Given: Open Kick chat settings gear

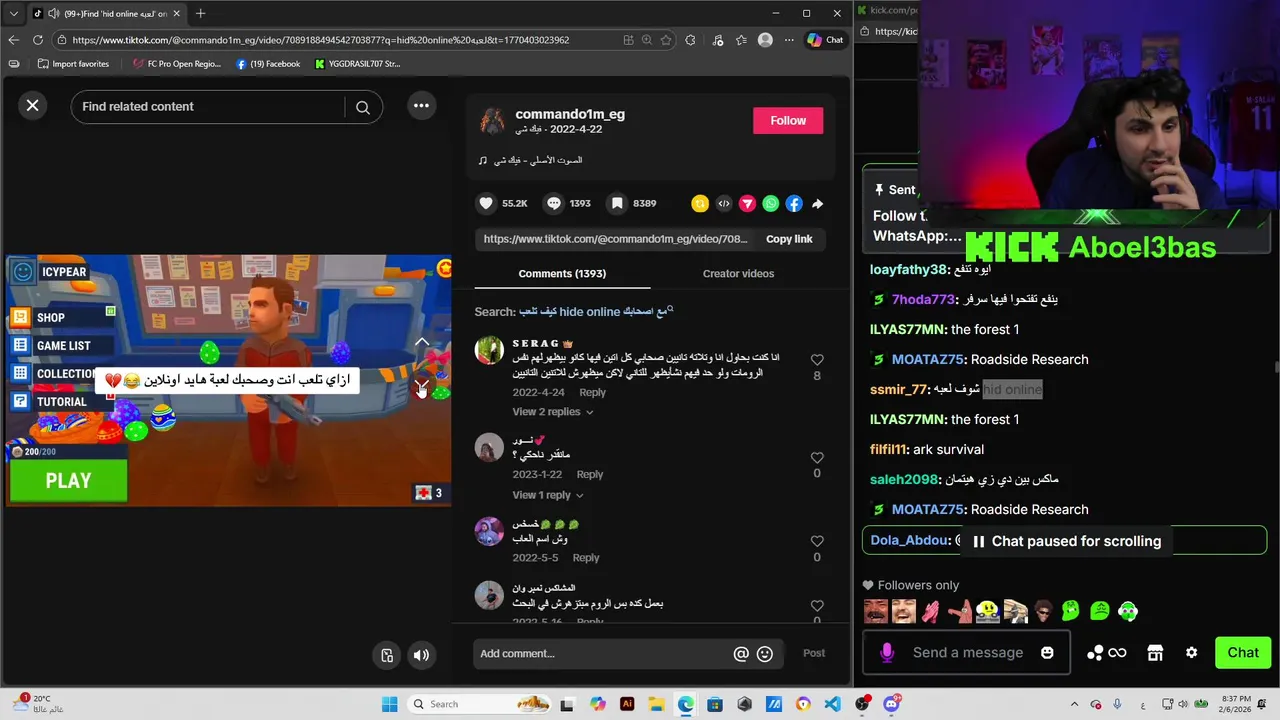Looking at the screenshot, I should coord(1191,653).
